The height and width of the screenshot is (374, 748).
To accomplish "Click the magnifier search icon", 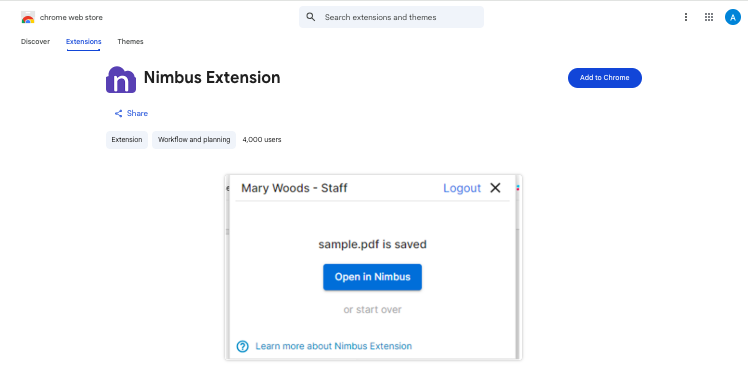I will pyautogui.click(x=311, y=17).
